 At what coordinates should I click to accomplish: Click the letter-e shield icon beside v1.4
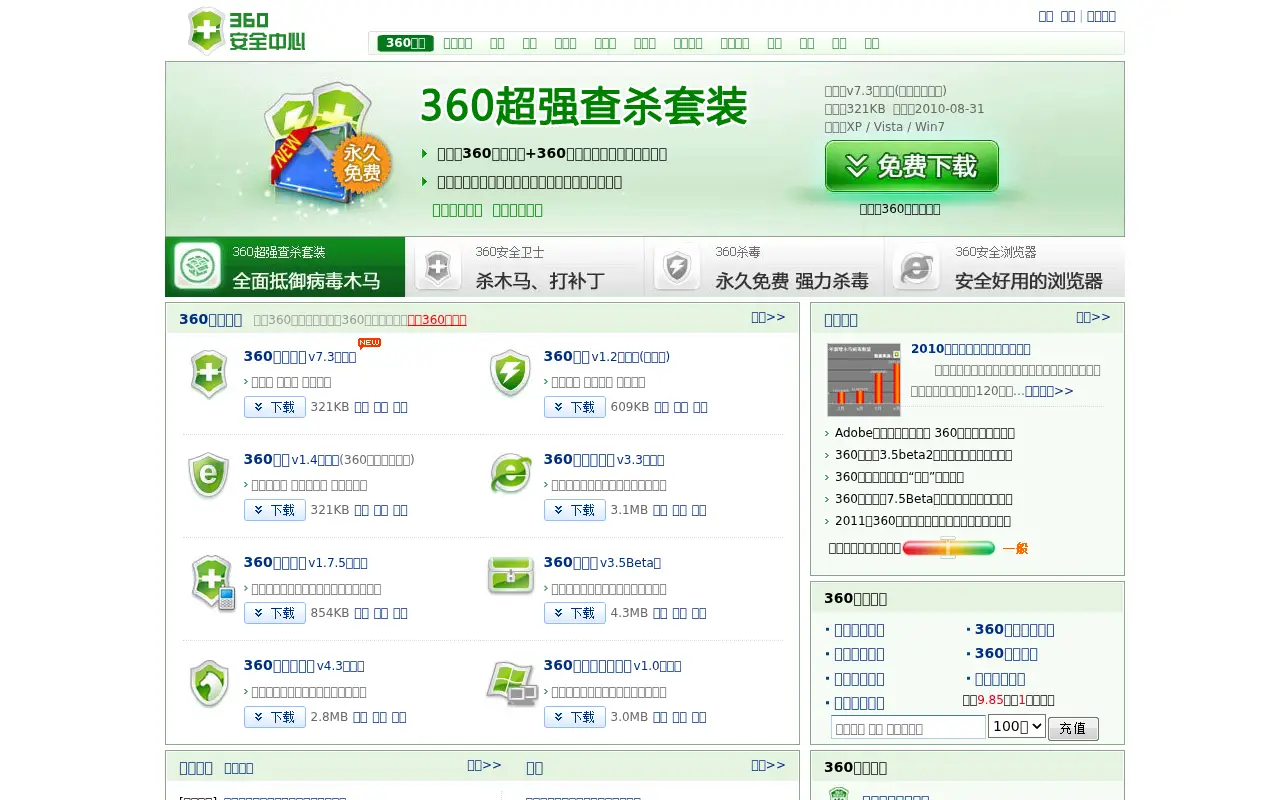(209, 476)
